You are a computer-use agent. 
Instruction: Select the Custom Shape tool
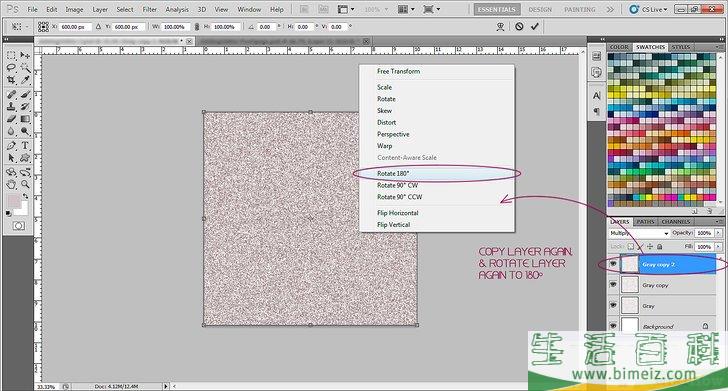coord(25,158)
